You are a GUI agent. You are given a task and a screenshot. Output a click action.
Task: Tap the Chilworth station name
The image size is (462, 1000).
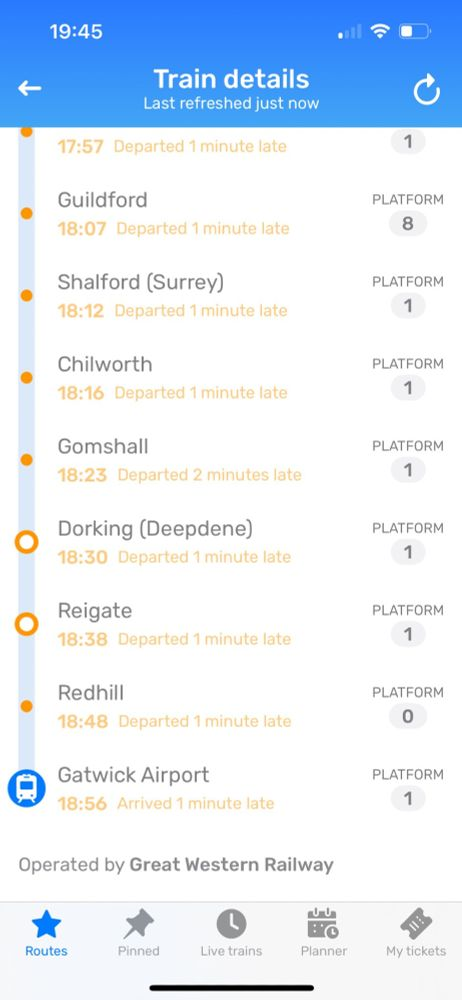105,364
